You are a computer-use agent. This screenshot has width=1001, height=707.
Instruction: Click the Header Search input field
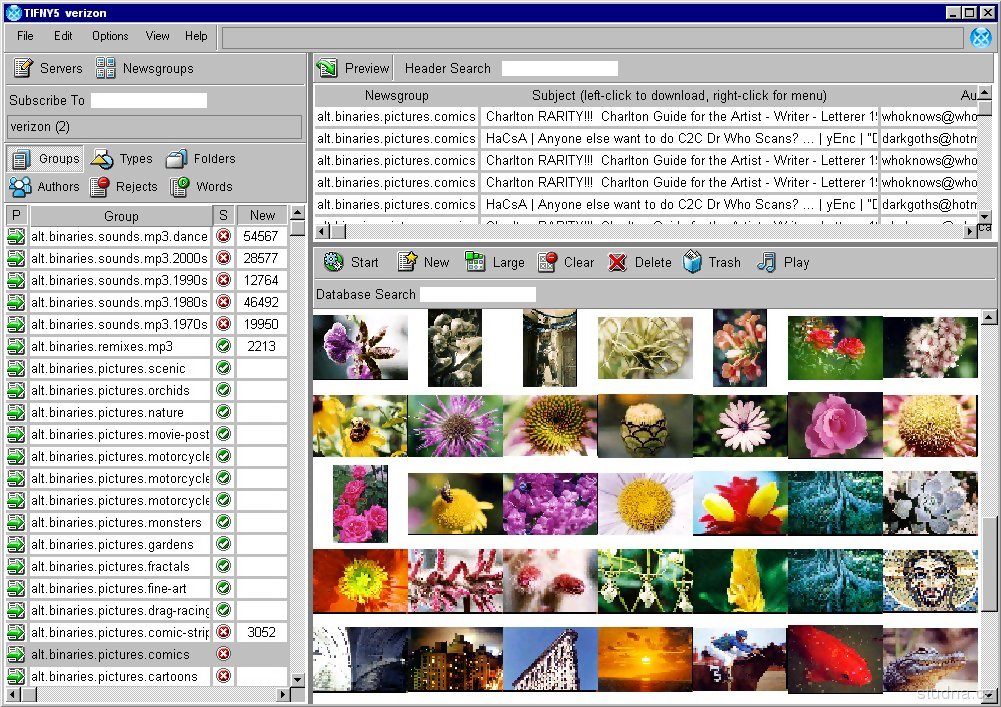(559, 69)
